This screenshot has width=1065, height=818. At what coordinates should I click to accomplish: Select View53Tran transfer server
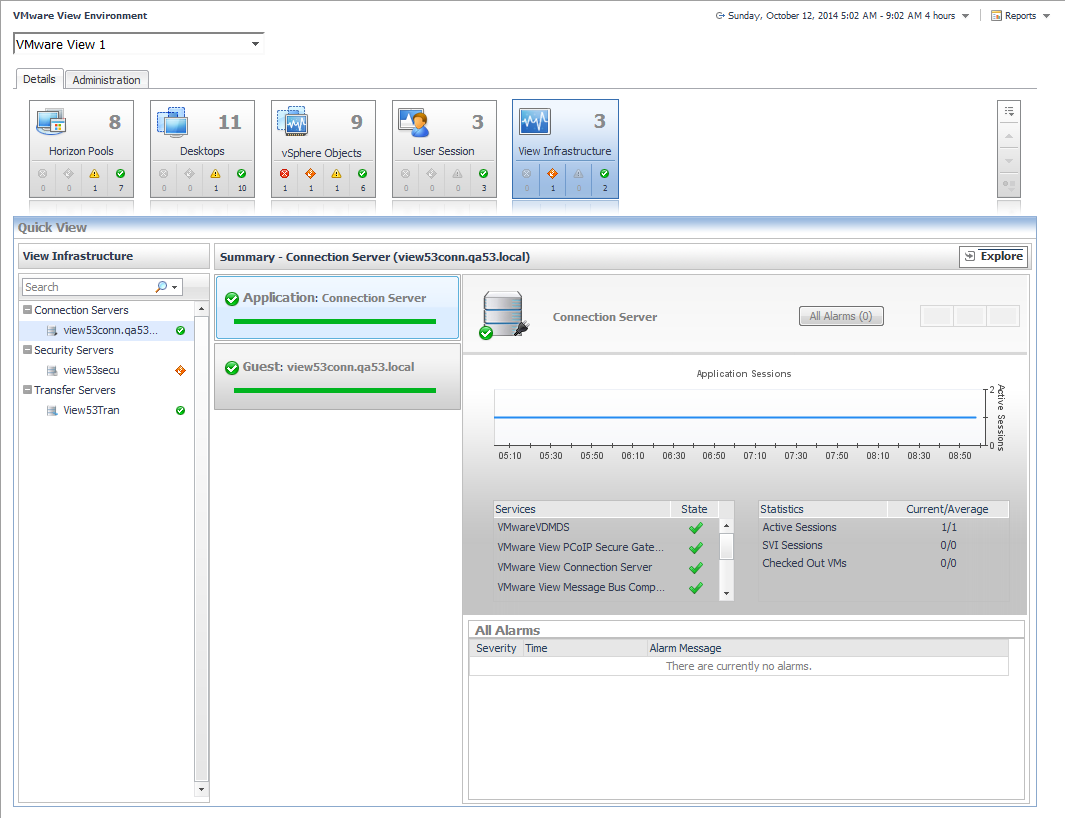[x=91, y=410]
